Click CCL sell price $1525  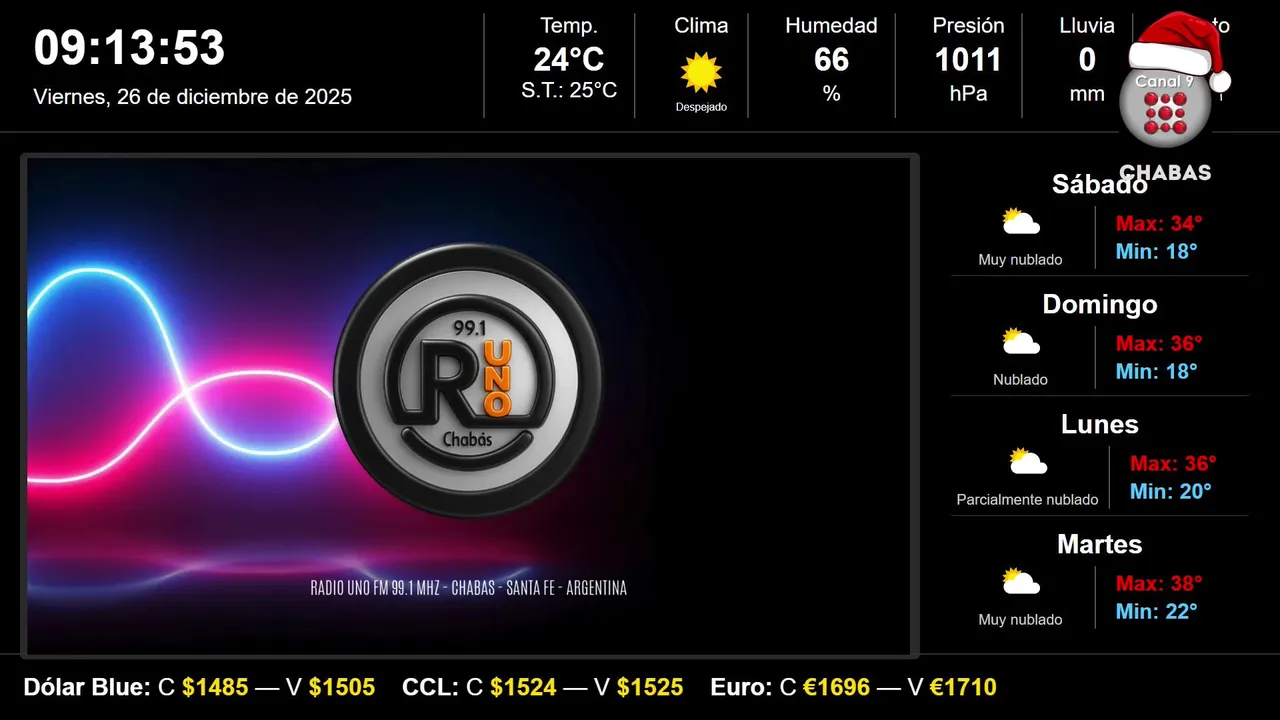click(x=650, y=687)
